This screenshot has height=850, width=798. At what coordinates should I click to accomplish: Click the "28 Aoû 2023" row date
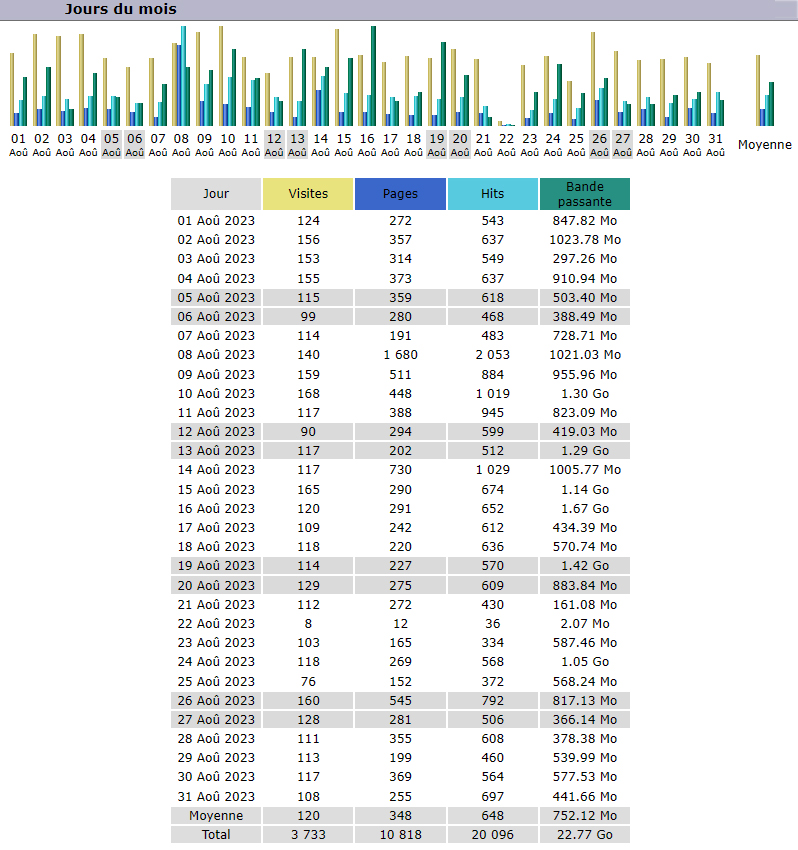(216, 738)
